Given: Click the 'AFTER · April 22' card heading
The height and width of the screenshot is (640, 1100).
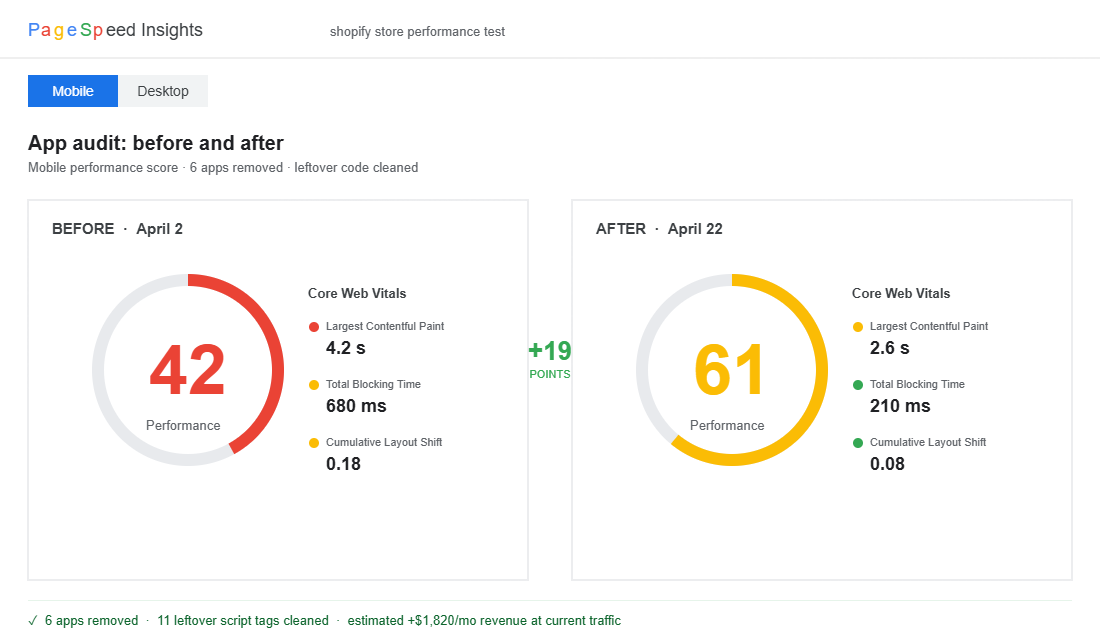Looking at the screenshot, I should pos(659,229).
